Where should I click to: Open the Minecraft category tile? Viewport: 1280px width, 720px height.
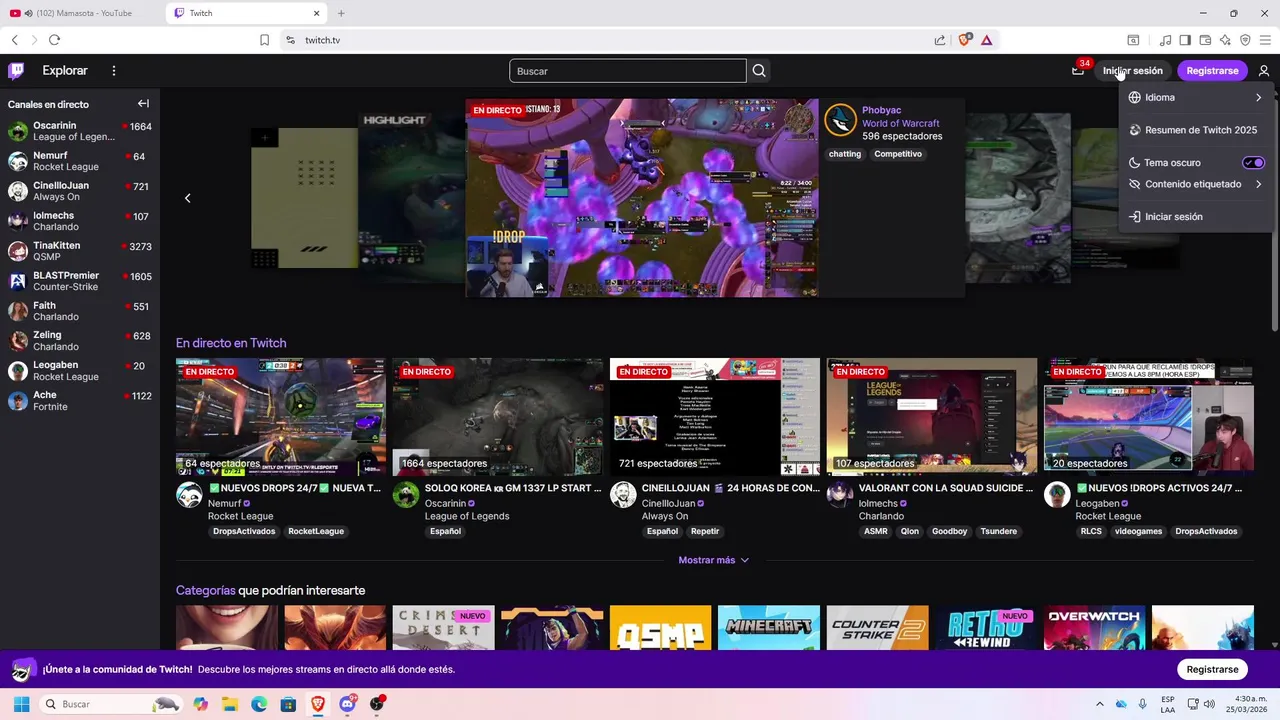point(768,628)
